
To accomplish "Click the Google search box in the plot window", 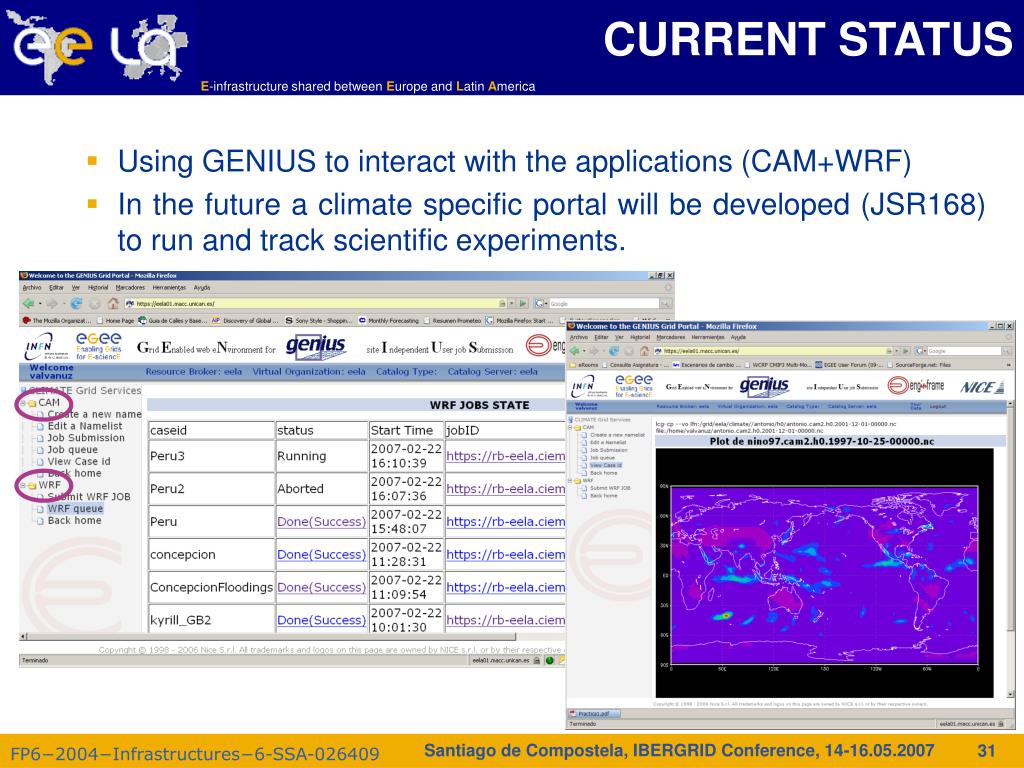I will coord(965,351).
